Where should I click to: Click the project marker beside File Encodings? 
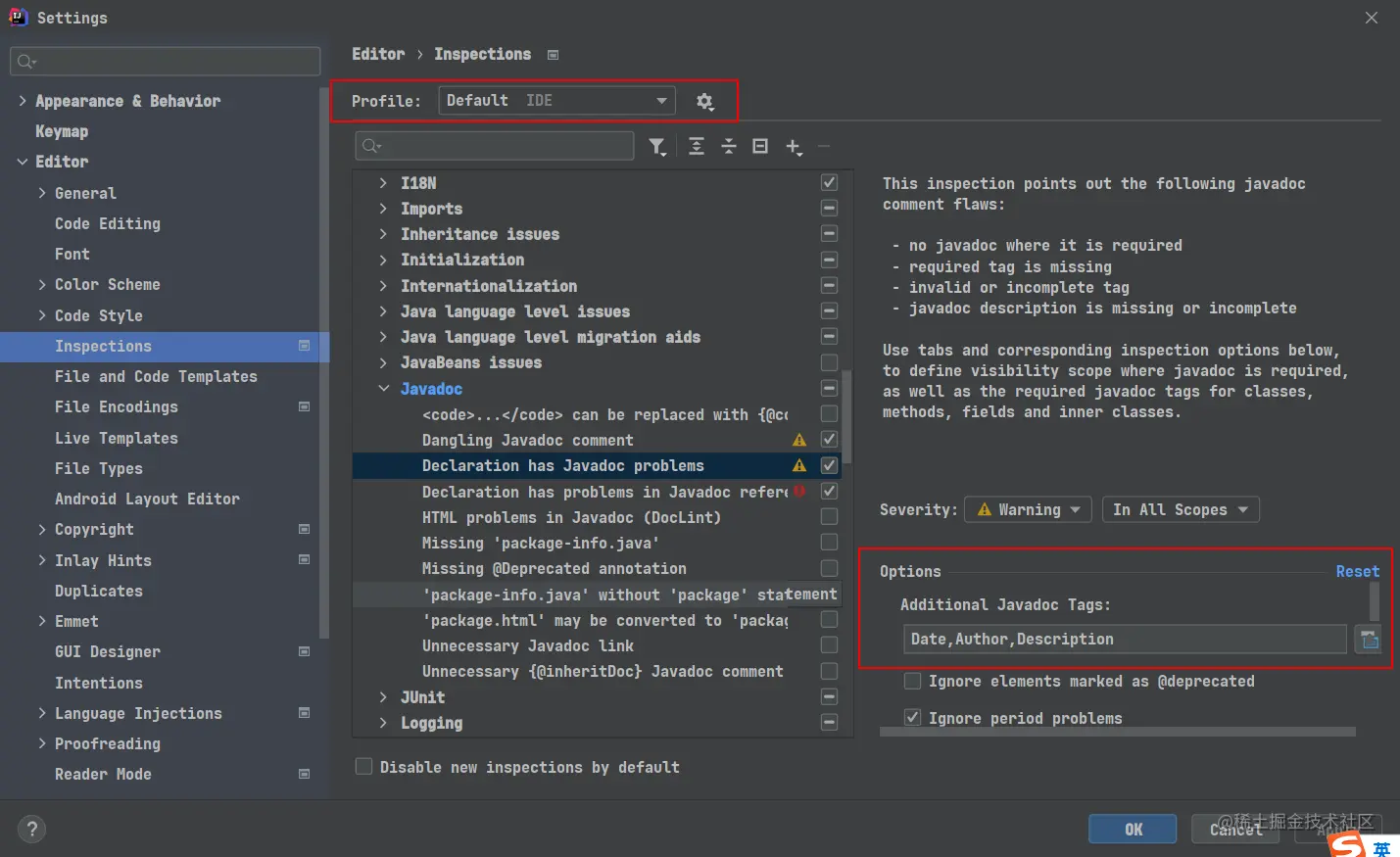click(304, 406)
